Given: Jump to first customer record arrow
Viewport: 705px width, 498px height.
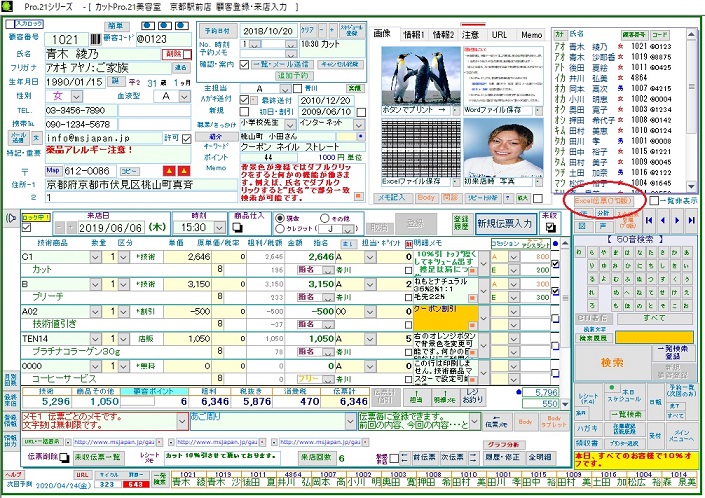Looking at the screenshot, I should (648, 220).
